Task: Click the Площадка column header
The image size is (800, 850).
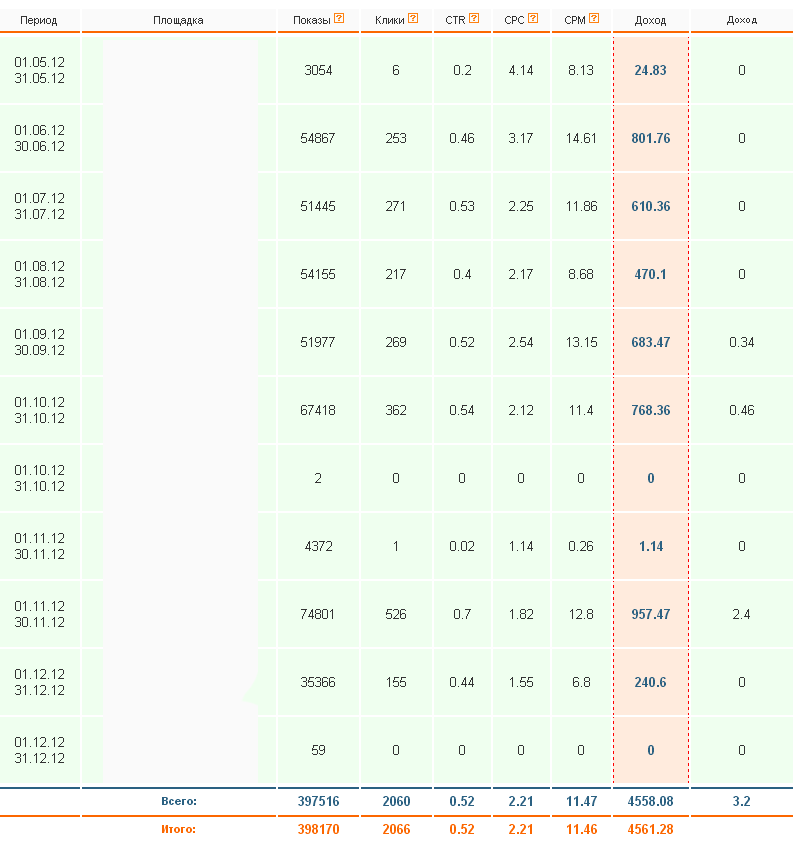Action: click(178, 21)
